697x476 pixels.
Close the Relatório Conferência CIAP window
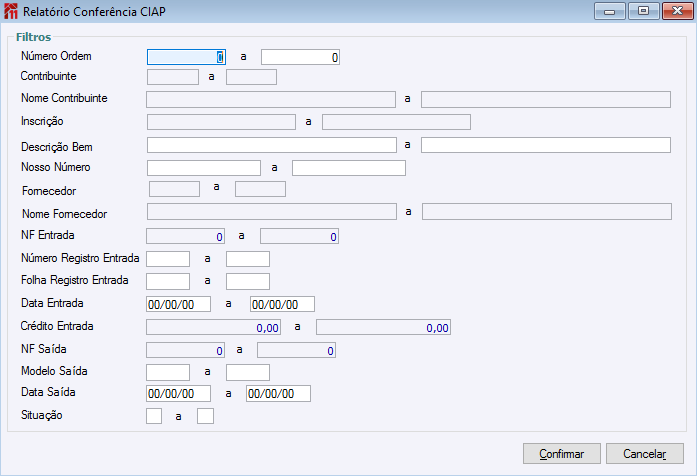(677, 11)
